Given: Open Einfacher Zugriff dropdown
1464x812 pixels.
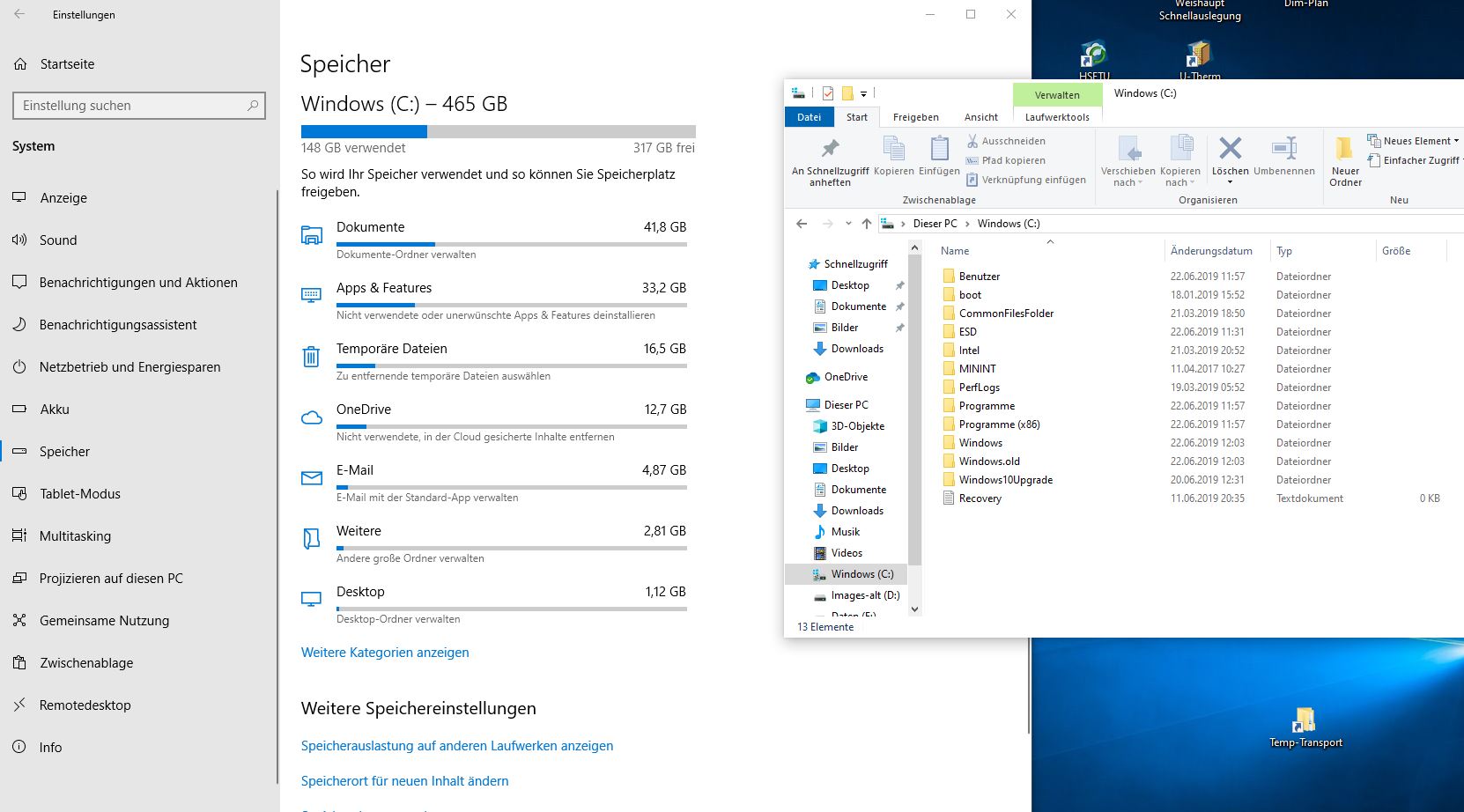Looking at the screenshot, I should point(1415,160).
